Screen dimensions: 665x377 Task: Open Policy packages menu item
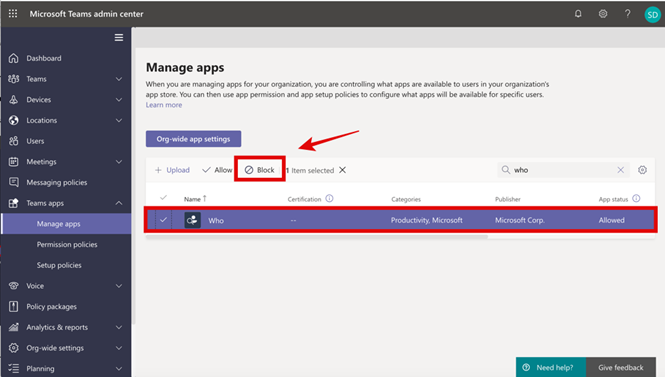point(51,306)
